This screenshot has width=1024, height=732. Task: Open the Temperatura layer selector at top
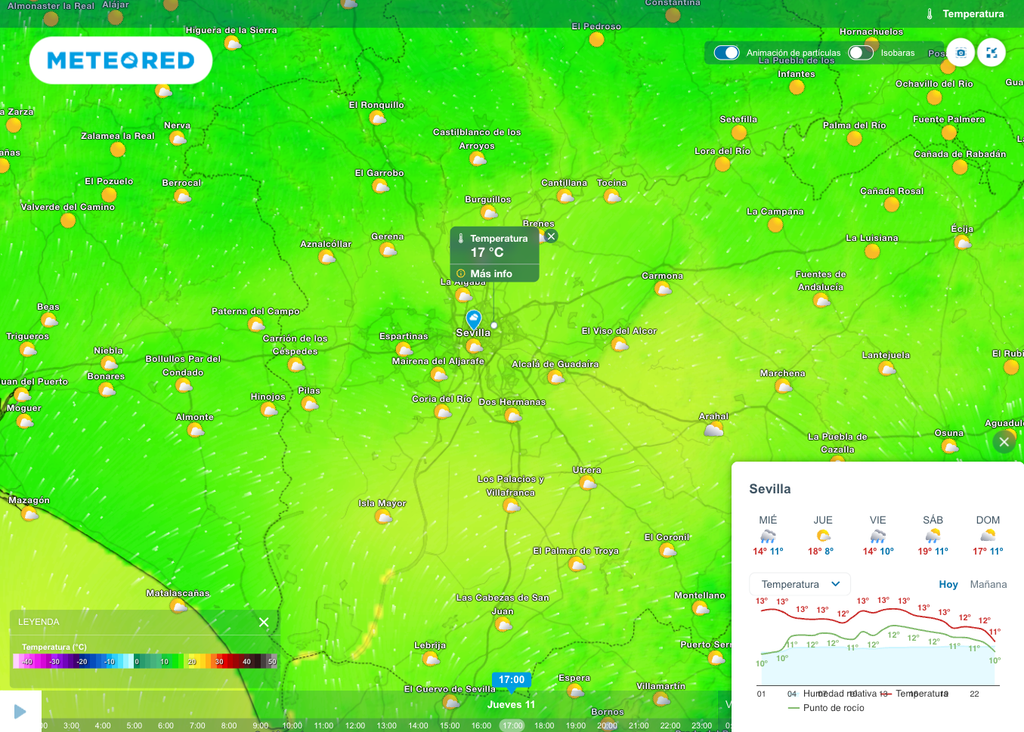pos(965,14)
